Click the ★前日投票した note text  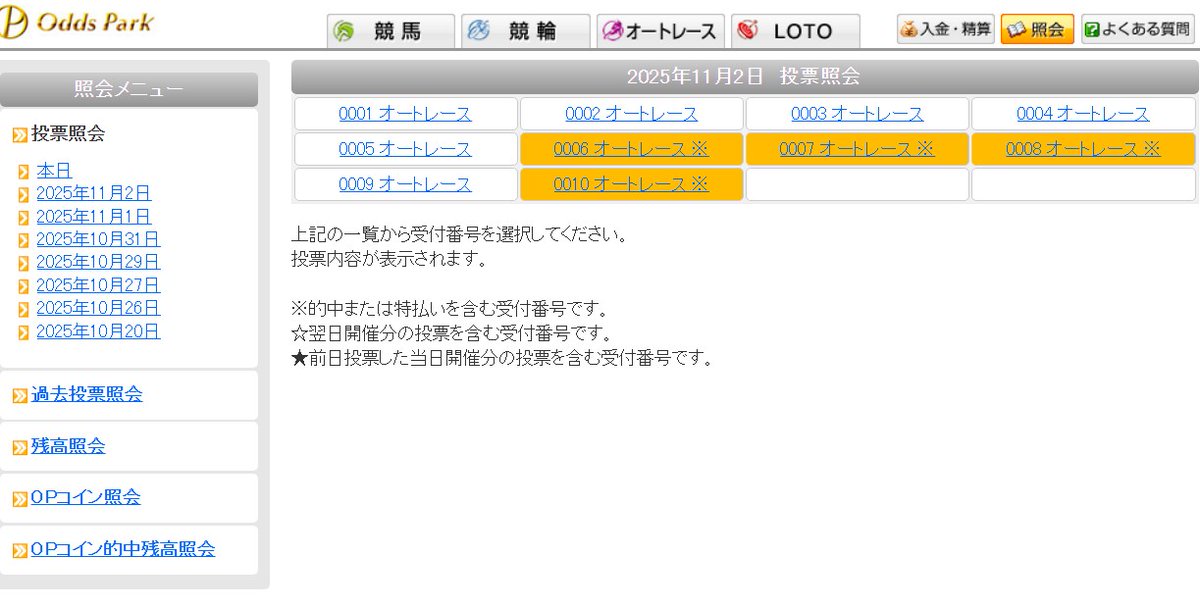pos(502,358)
